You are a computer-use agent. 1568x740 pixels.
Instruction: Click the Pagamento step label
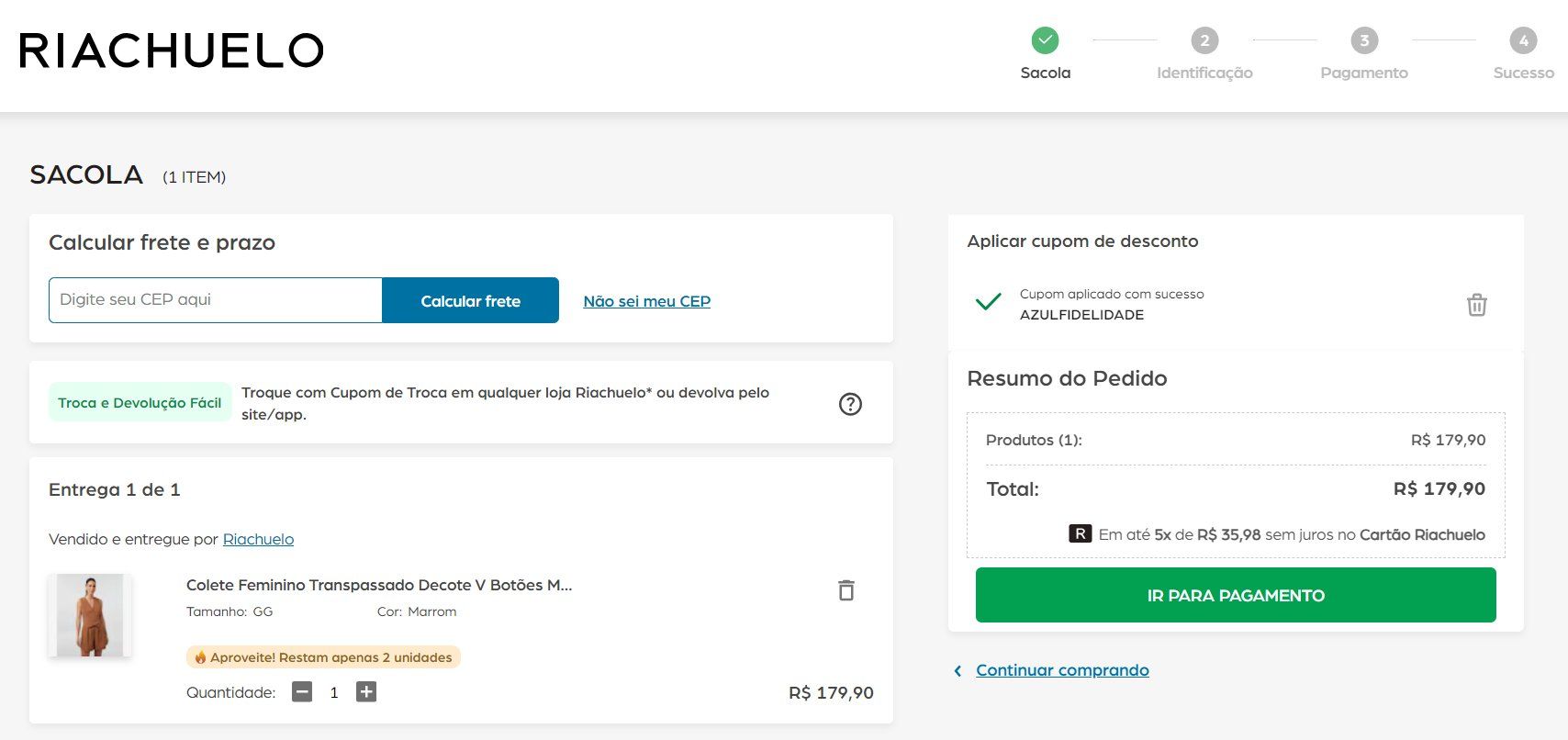coord(1364,73)
